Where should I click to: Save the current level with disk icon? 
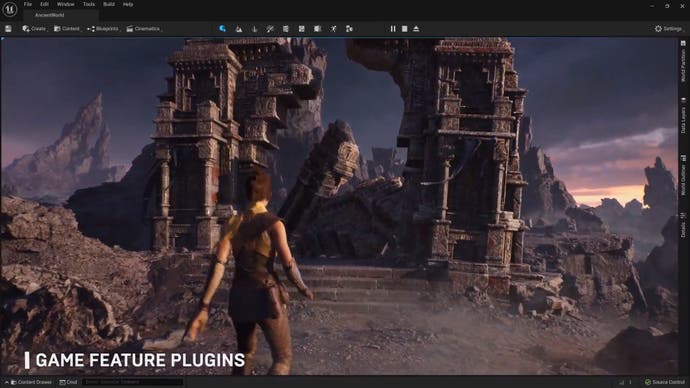click(8, 29)
